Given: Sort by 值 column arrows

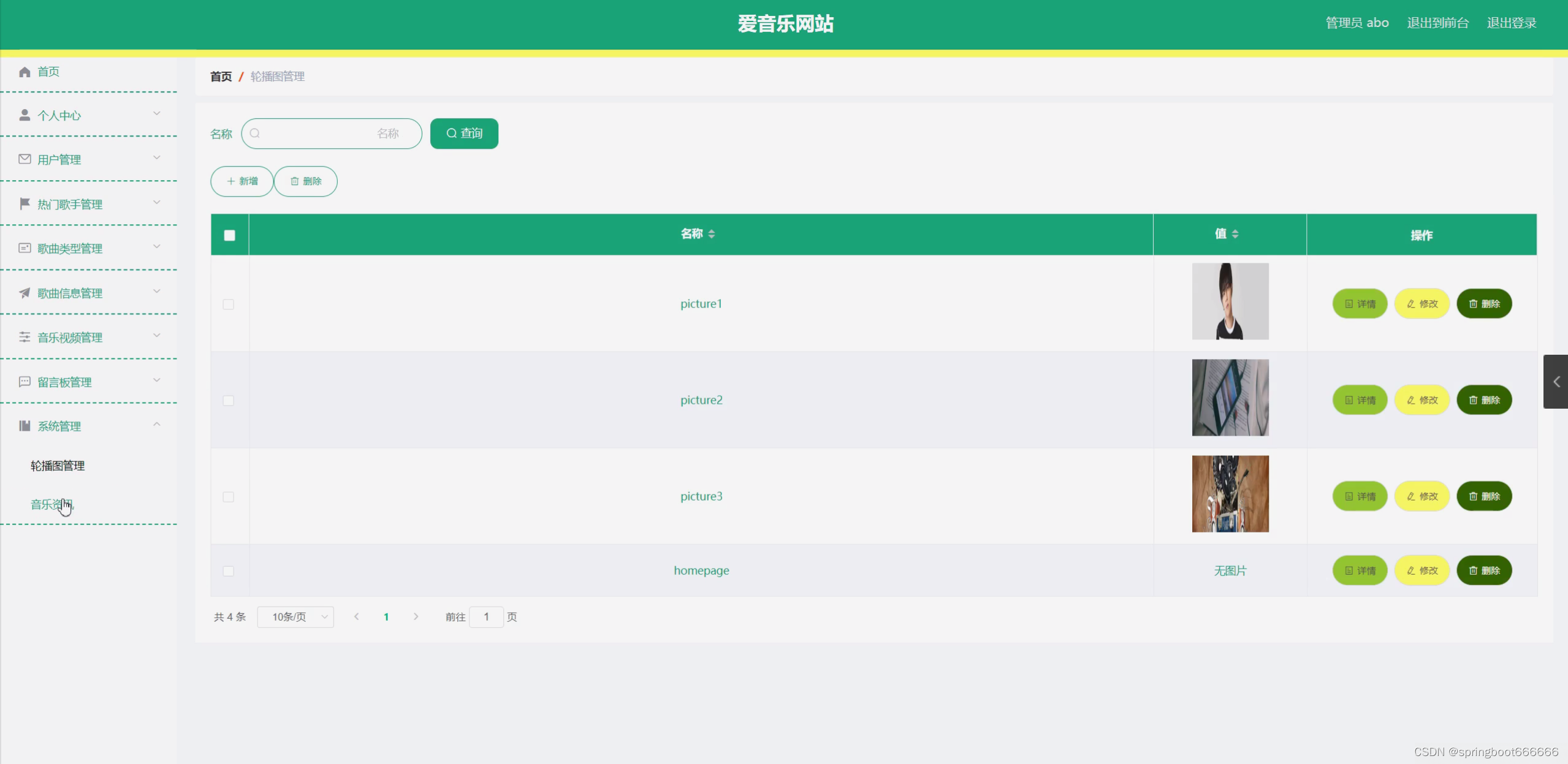Looking at the screenshot, I should tap(1235, 234).
